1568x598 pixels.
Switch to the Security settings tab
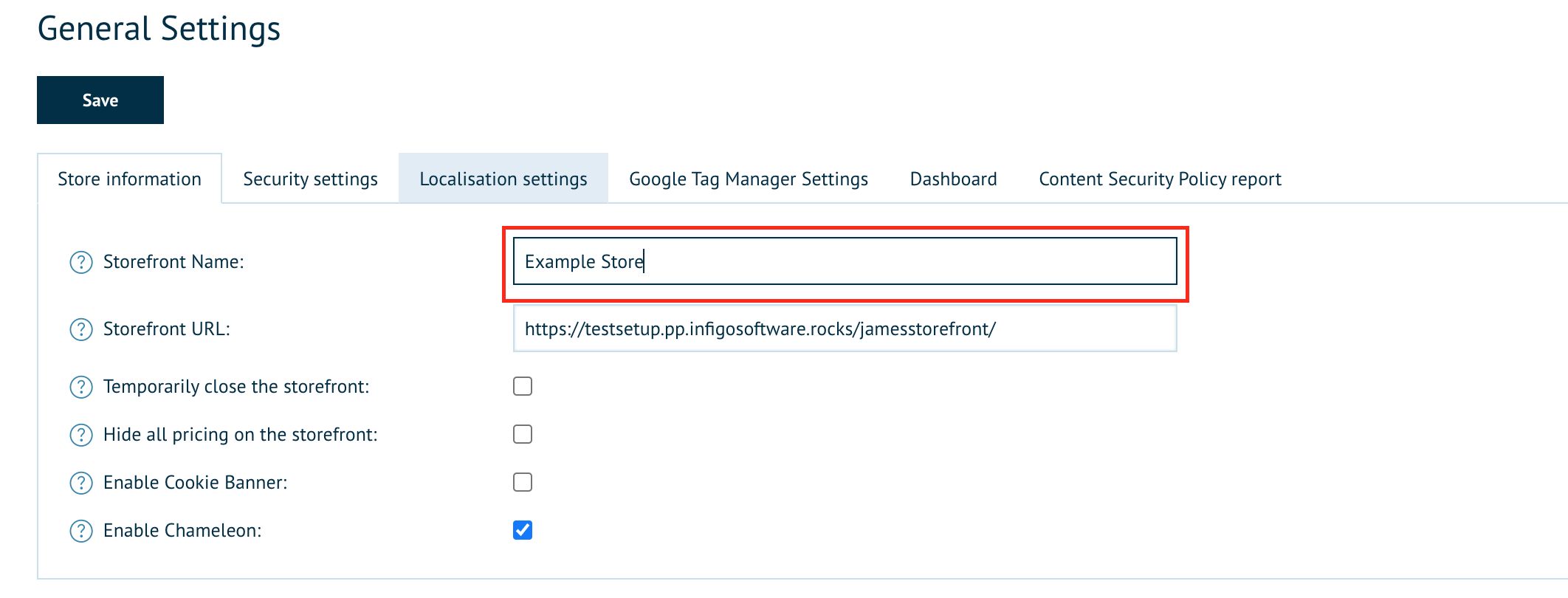tap(310, 179)
